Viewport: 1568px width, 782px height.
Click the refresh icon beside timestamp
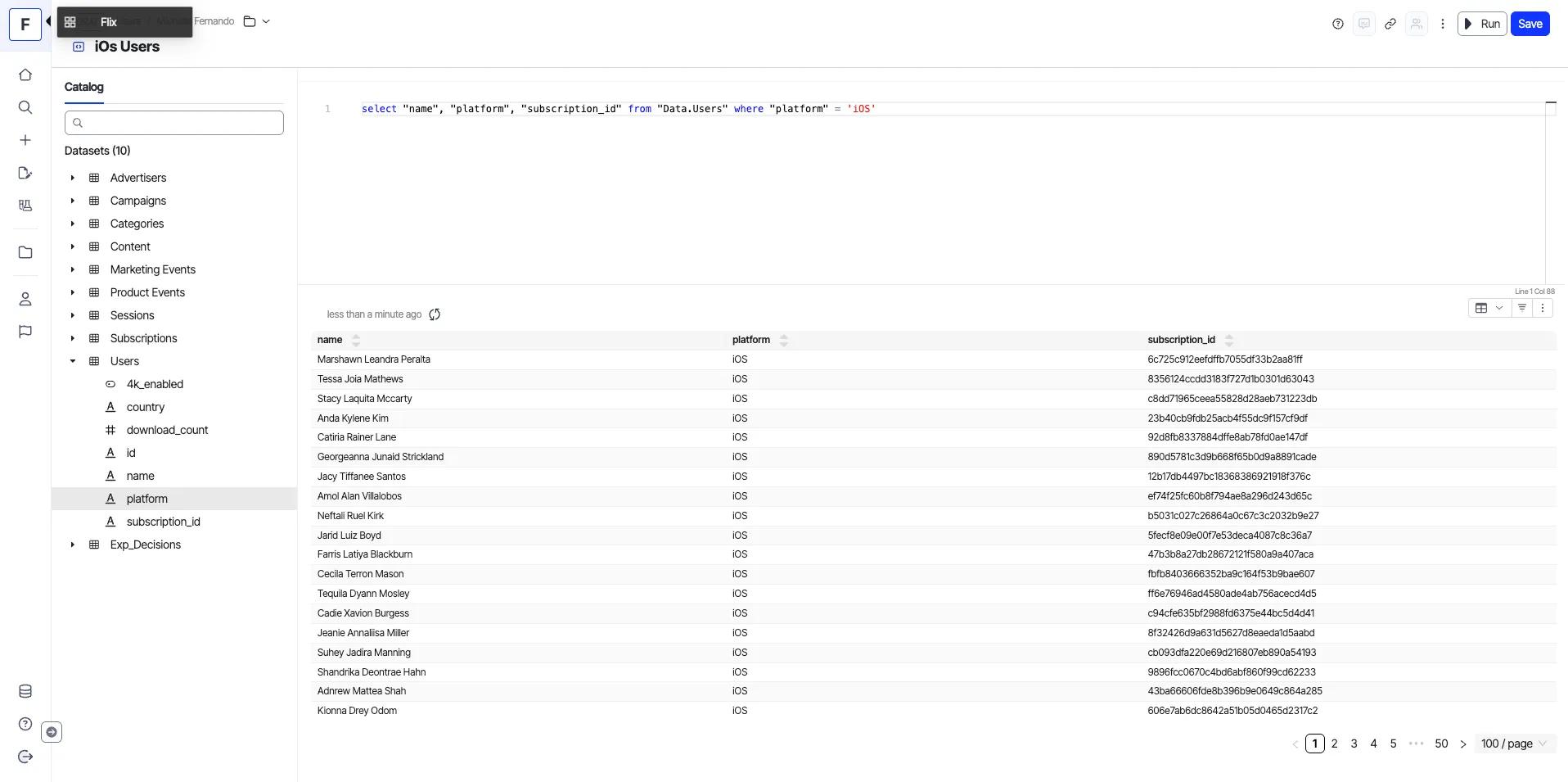coord(435,314)
